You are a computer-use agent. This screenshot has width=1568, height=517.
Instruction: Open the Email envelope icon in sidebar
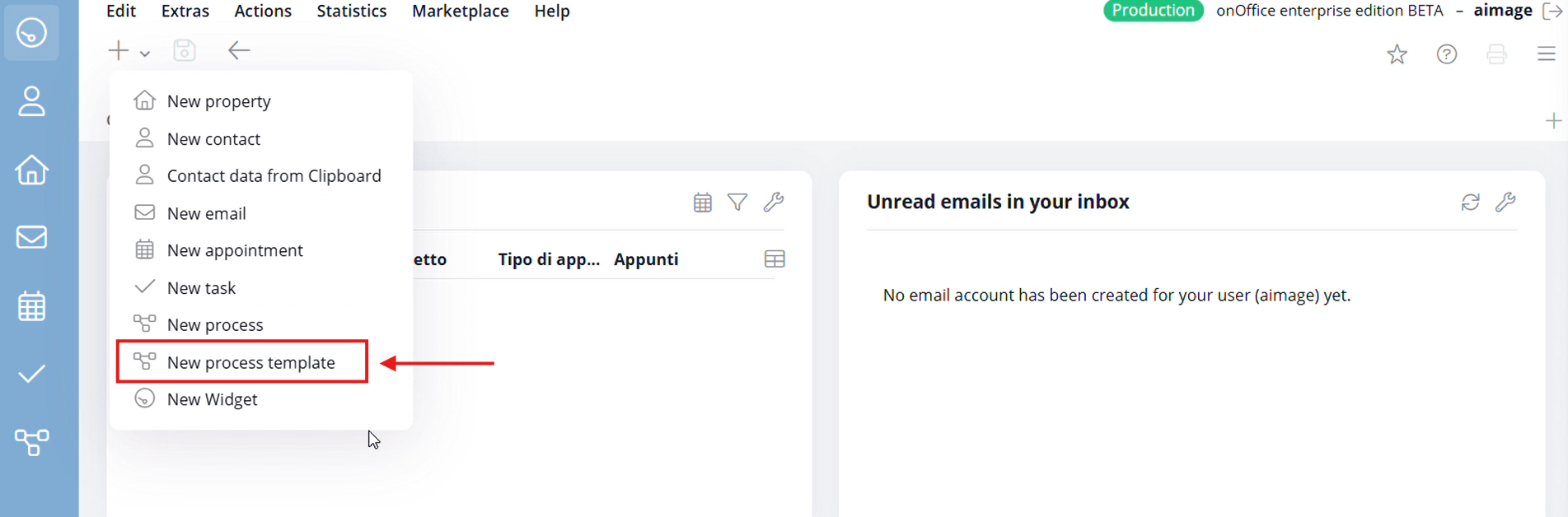pos(31,237)
